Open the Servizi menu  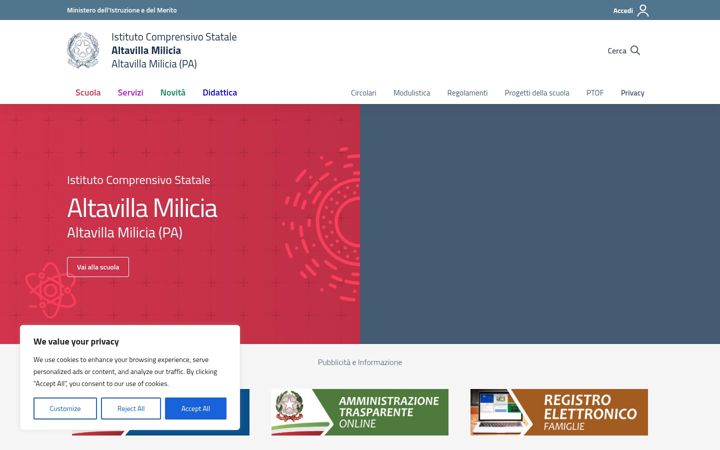(x=130, y=93)
